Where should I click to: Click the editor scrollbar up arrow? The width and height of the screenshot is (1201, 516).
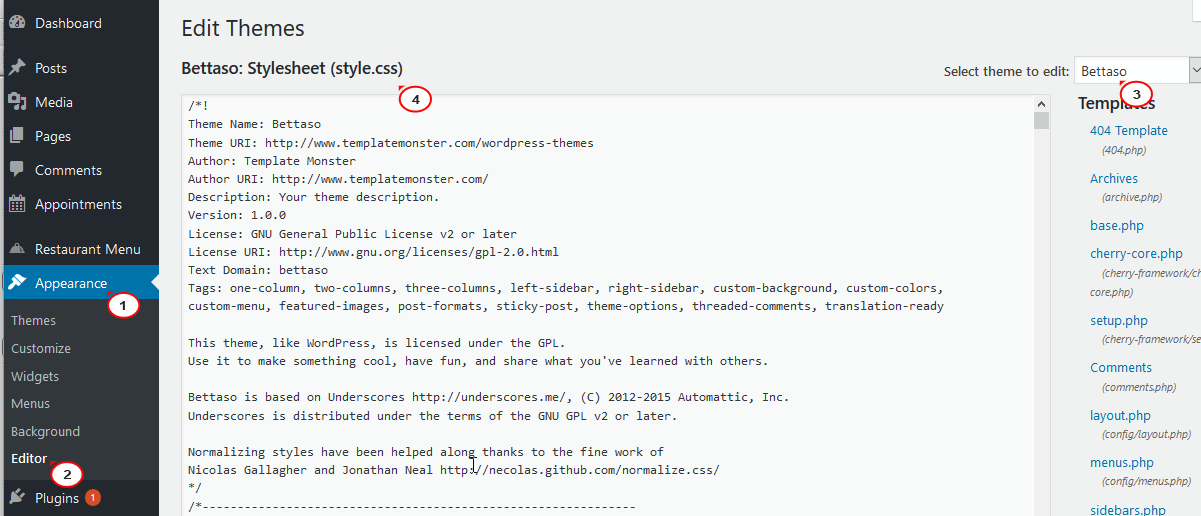click(1041, 103)
